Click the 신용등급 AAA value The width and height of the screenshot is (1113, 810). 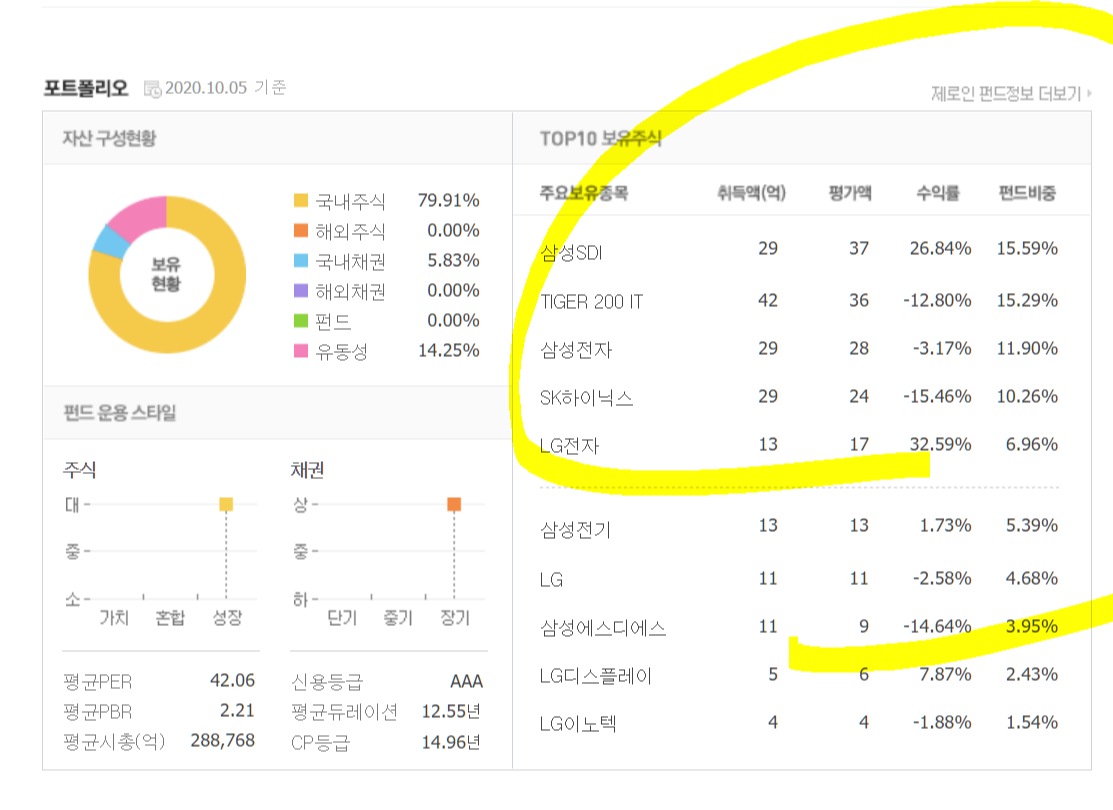[466, 682]
